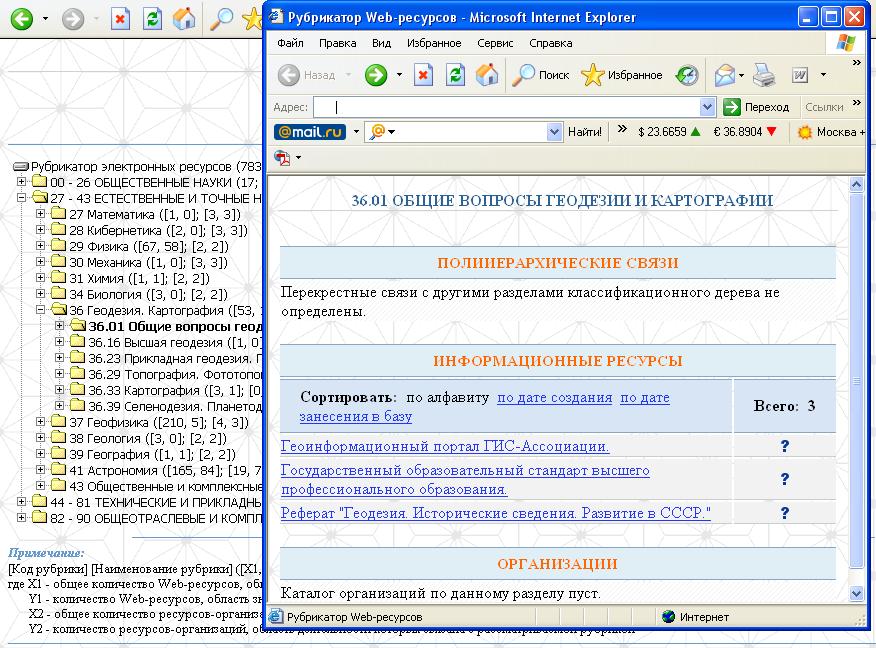Collapse the 36 Геодезия. Картография node

coord(40,309)
